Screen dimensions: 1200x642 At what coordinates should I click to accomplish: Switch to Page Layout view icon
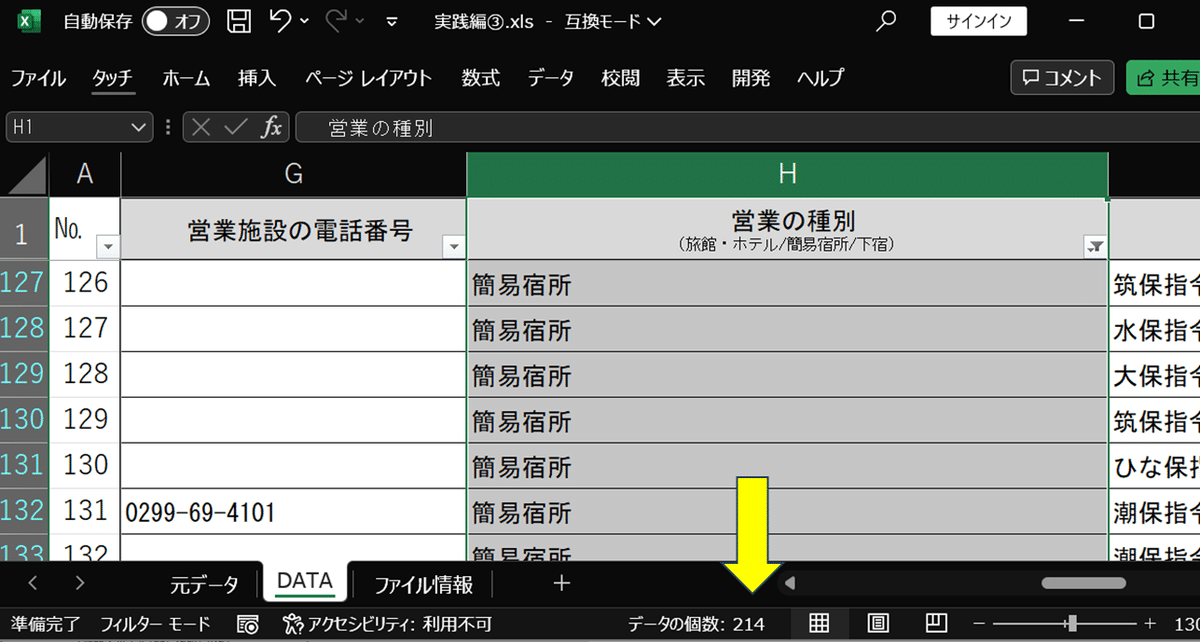(x=878, y=624)
